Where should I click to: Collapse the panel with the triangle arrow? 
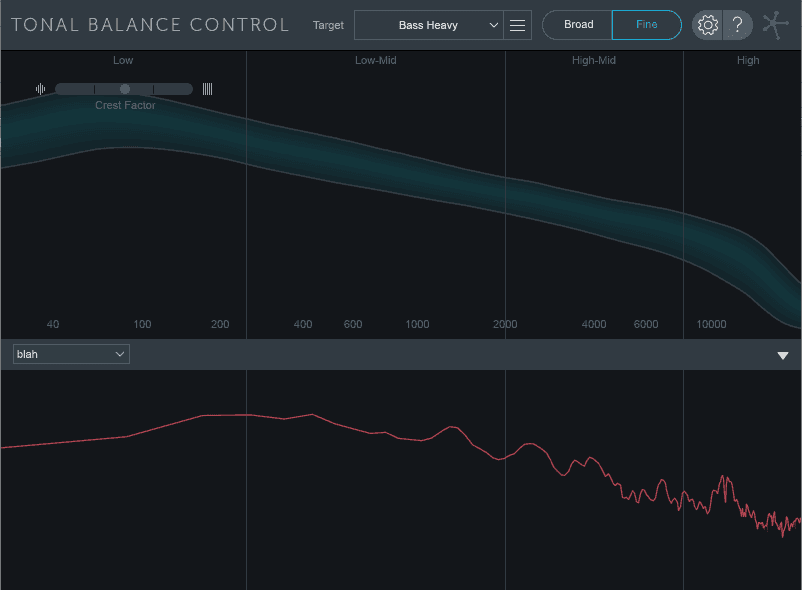783,355
